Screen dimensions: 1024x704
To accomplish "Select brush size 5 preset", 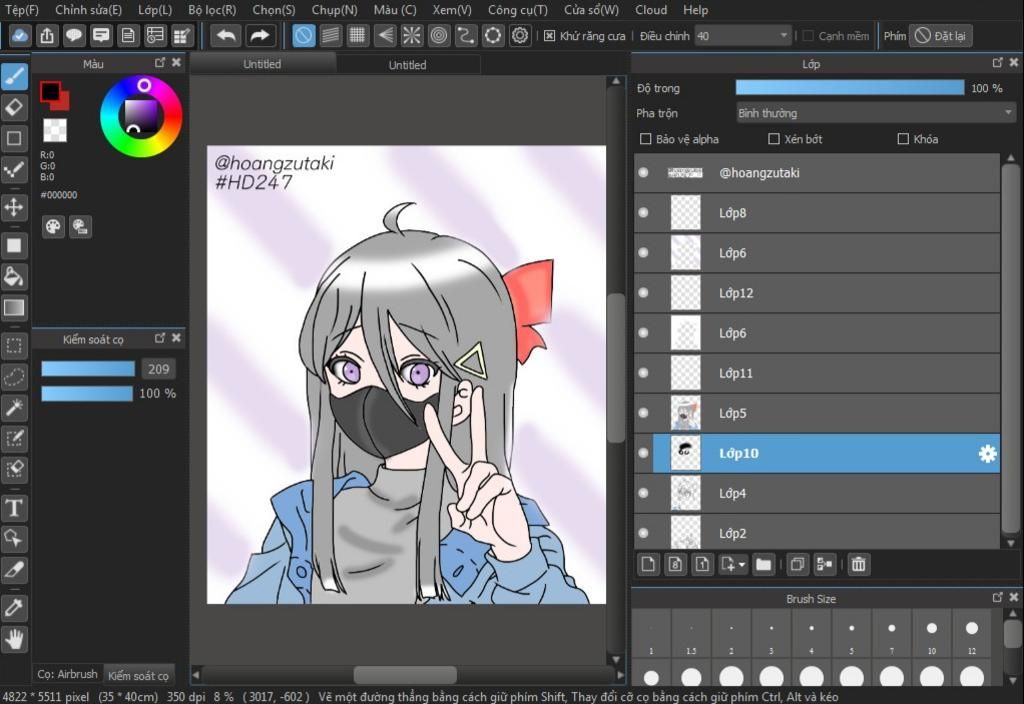I will click(x=852, y=635).
